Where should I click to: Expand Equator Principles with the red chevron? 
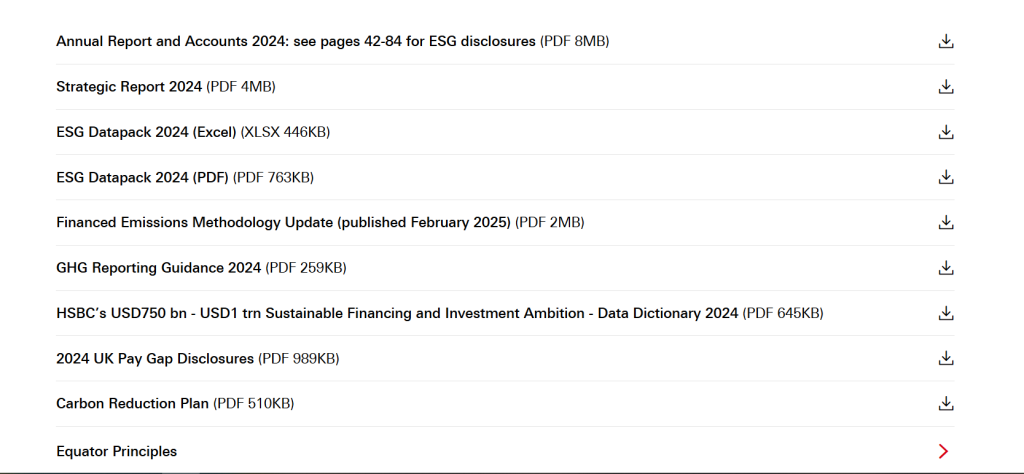pos(944,451)
